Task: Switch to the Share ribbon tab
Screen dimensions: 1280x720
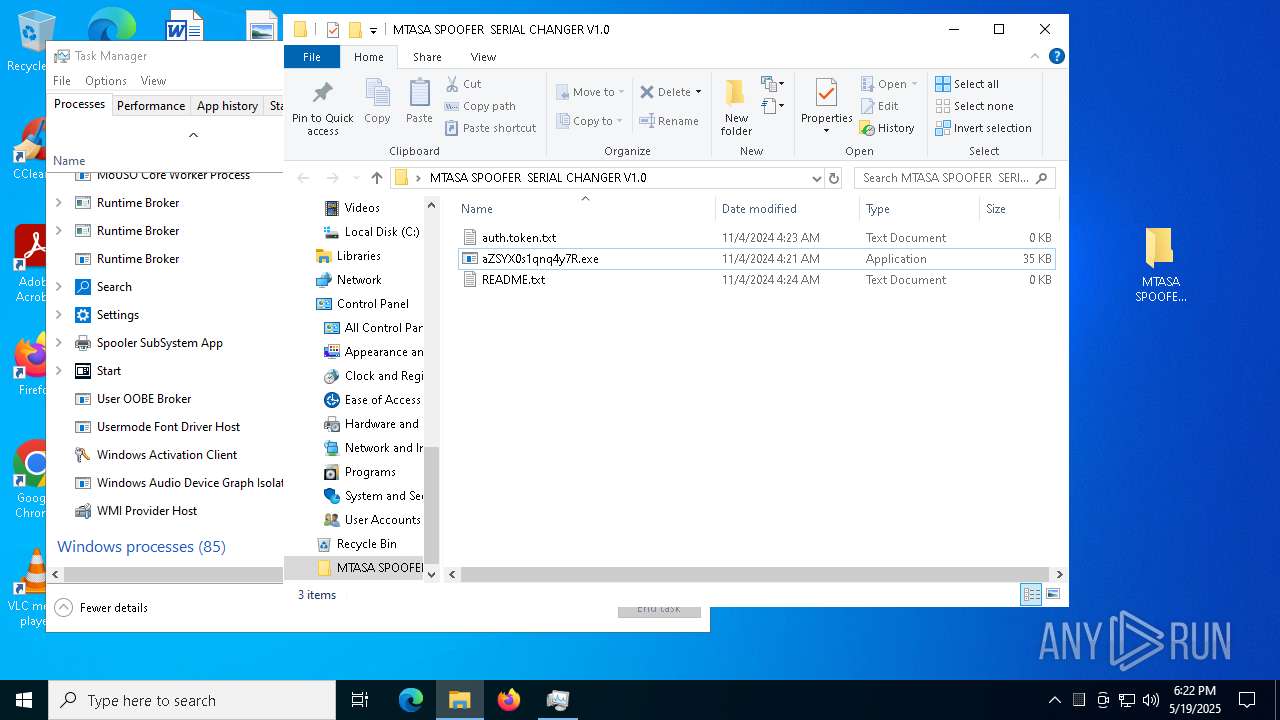Action: coord(427,57)
